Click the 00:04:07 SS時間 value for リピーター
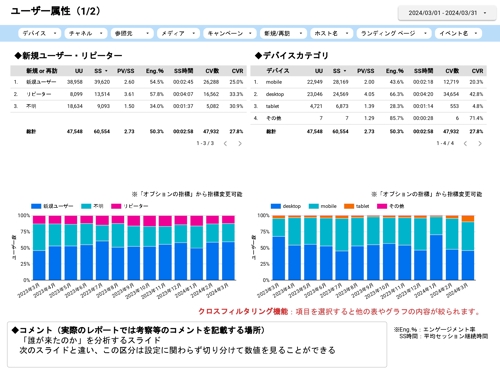The height and width of the screenshot is (375, 500). pos(183,94)
